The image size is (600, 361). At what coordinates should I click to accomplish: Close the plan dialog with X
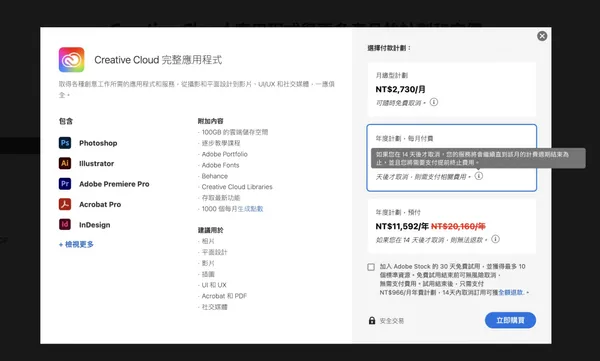542,36
